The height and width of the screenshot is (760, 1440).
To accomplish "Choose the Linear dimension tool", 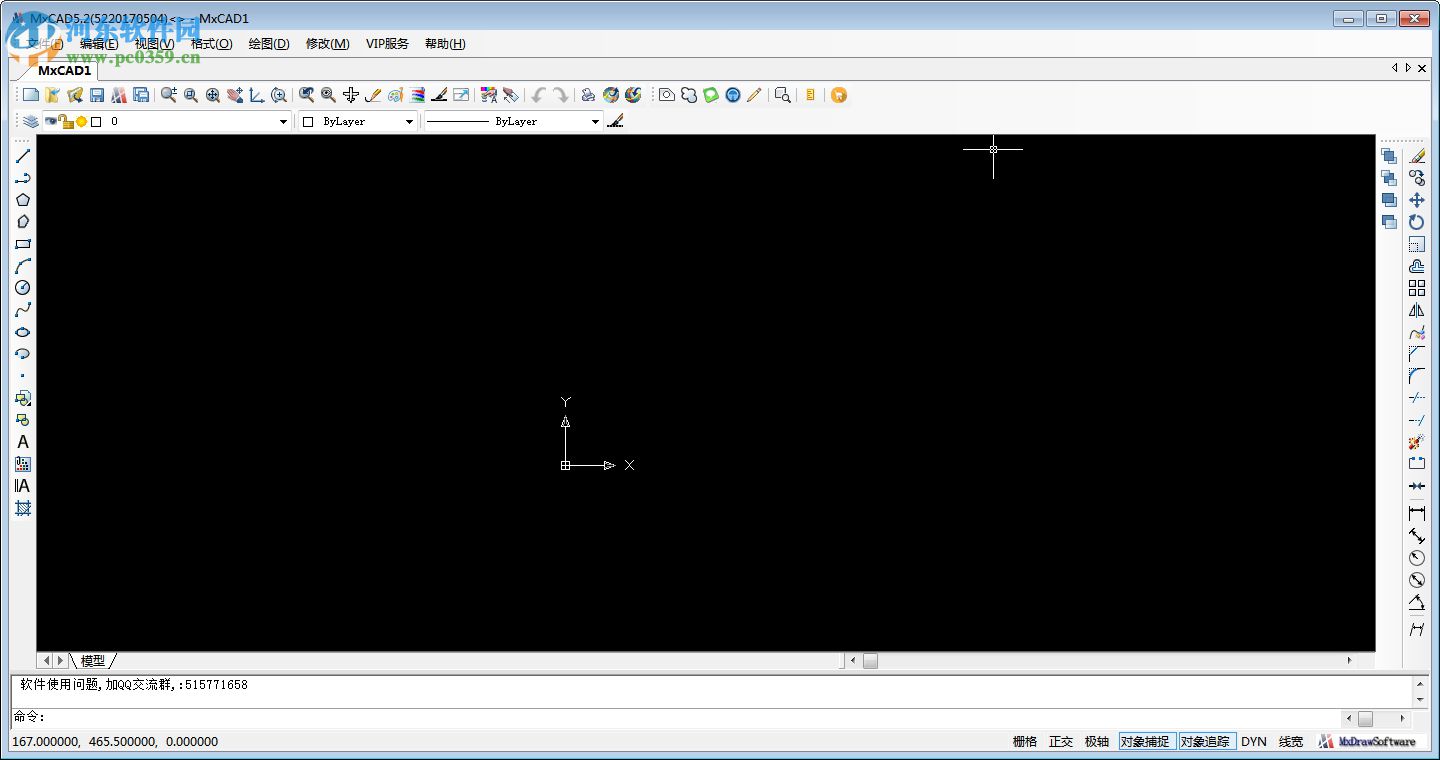I will [1417, 513].
